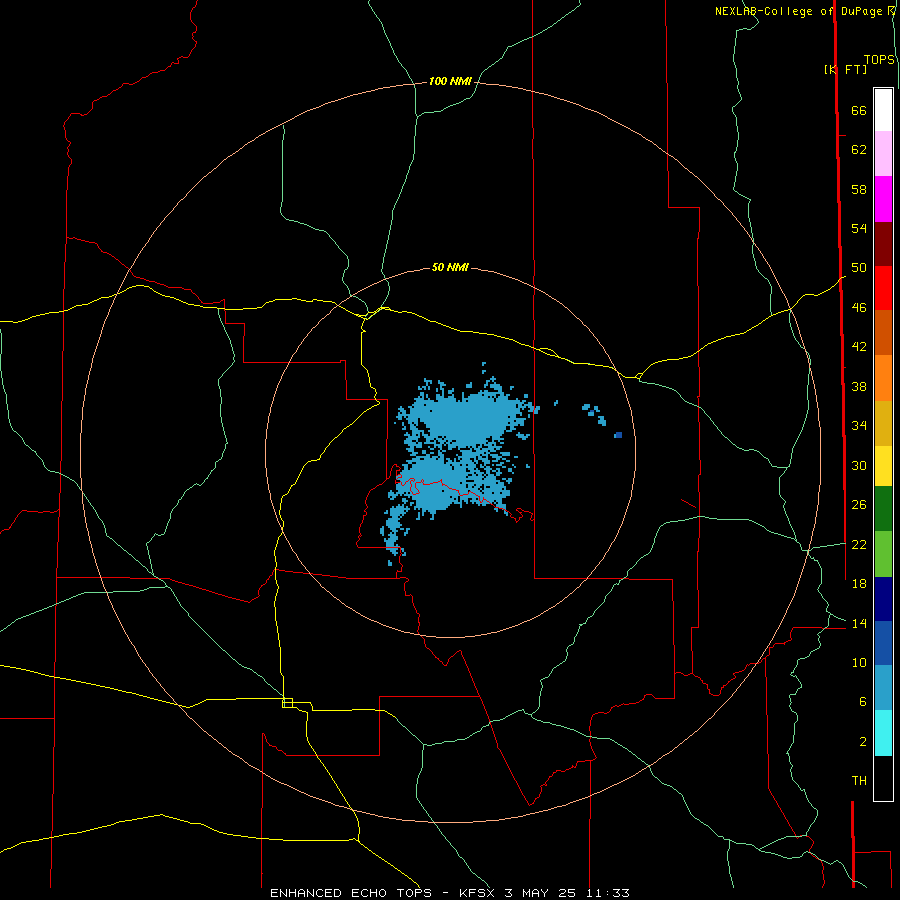Select the bright red legend swatch
900x900 pixels.
883,288
